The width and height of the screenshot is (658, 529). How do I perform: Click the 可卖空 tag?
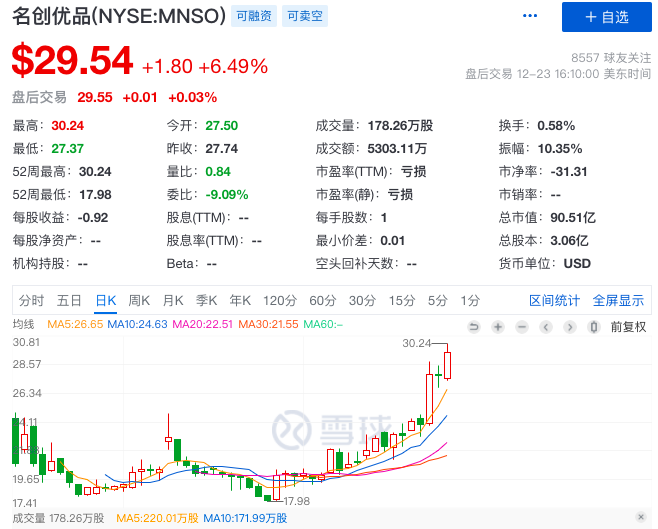[x=305, y=16]
